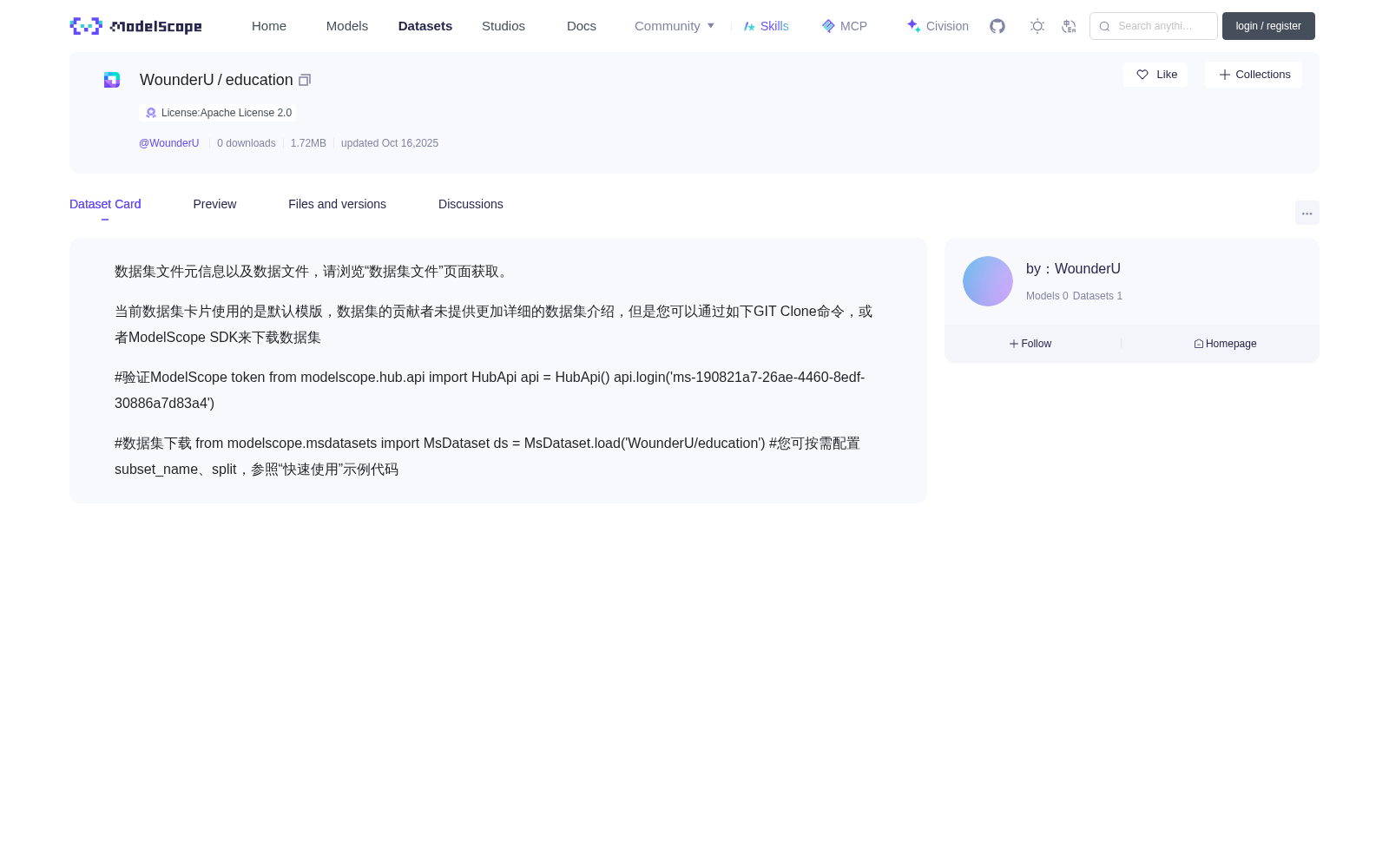Open the @WounderU author link
The width and height of the screenshot is (1389, 868).
click(169, 143)
